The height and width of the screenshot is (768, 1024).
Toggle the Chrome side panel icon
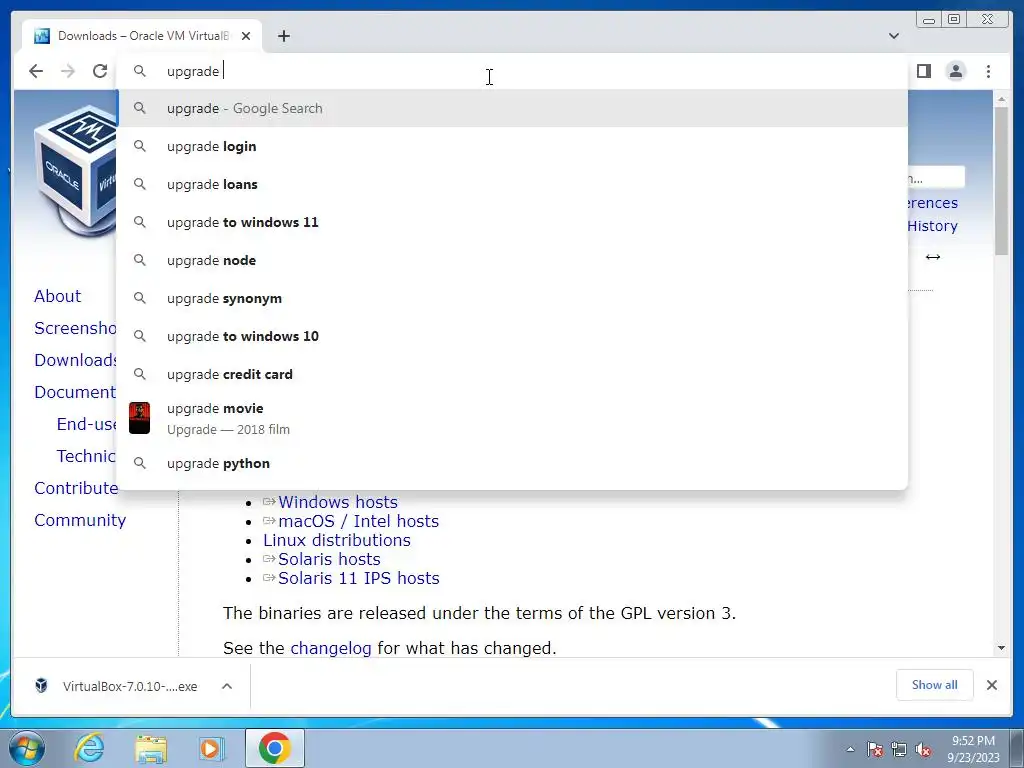point(923,71)
